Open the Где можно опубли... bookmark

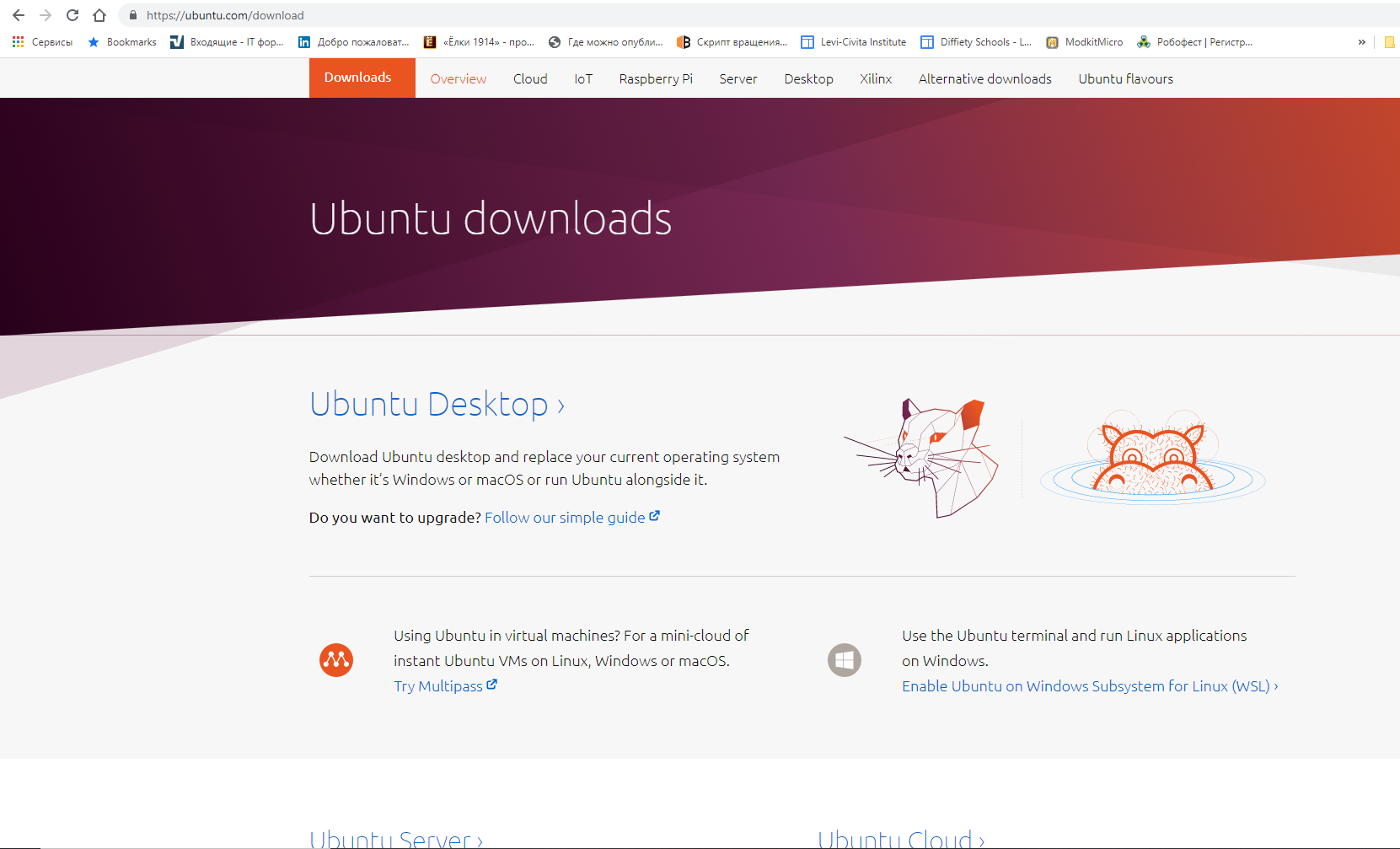point(605,42)
